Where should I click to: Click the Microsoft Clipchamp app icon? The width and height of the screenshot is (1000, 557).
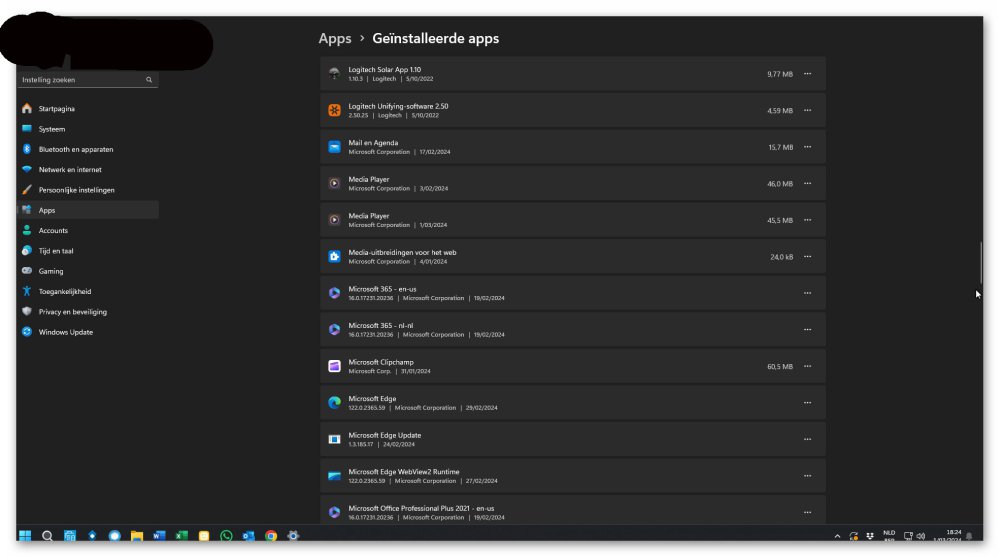335,366
